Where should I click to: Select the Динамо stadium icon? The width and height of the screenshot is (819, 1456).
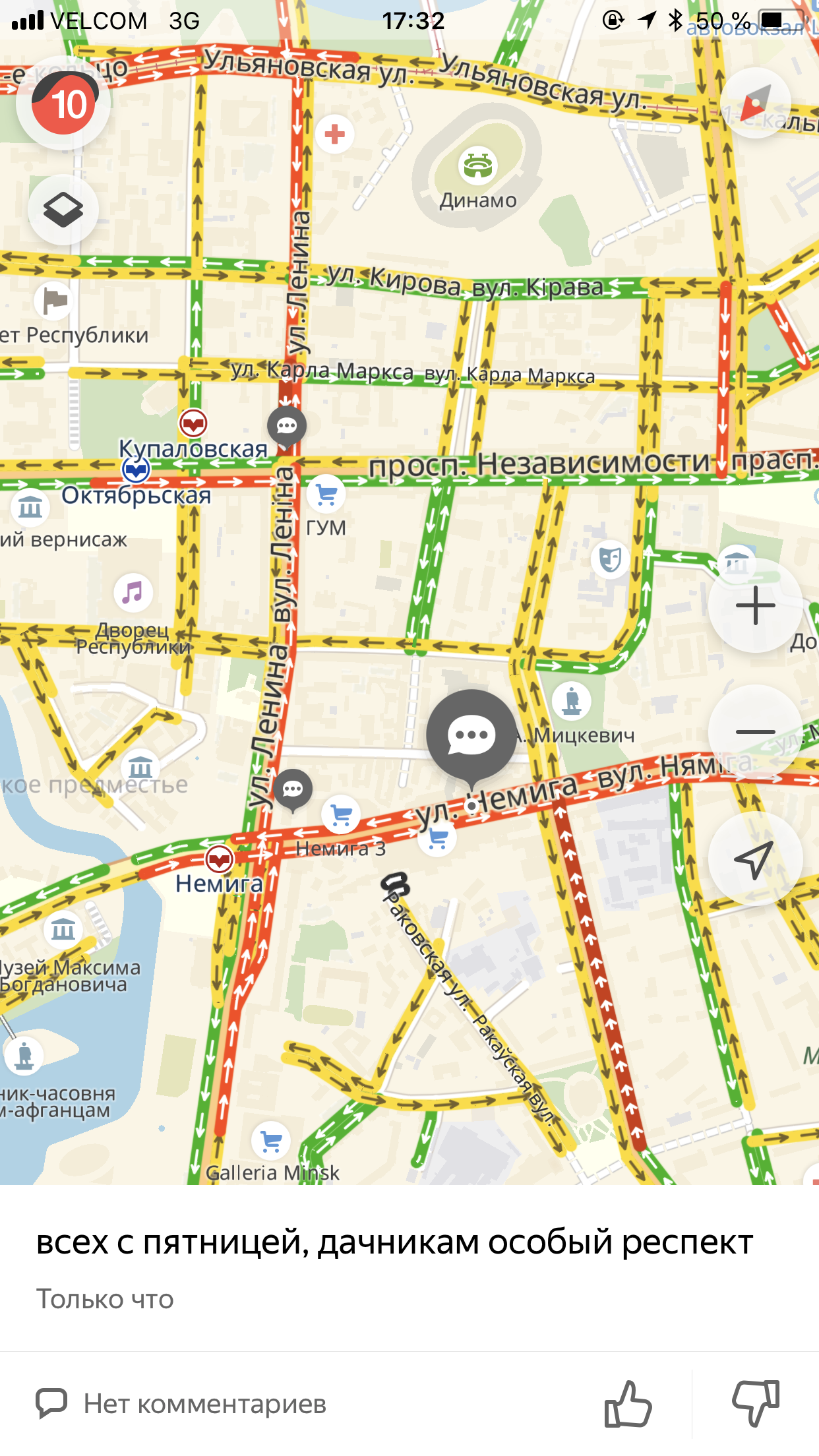pos(478,166)
